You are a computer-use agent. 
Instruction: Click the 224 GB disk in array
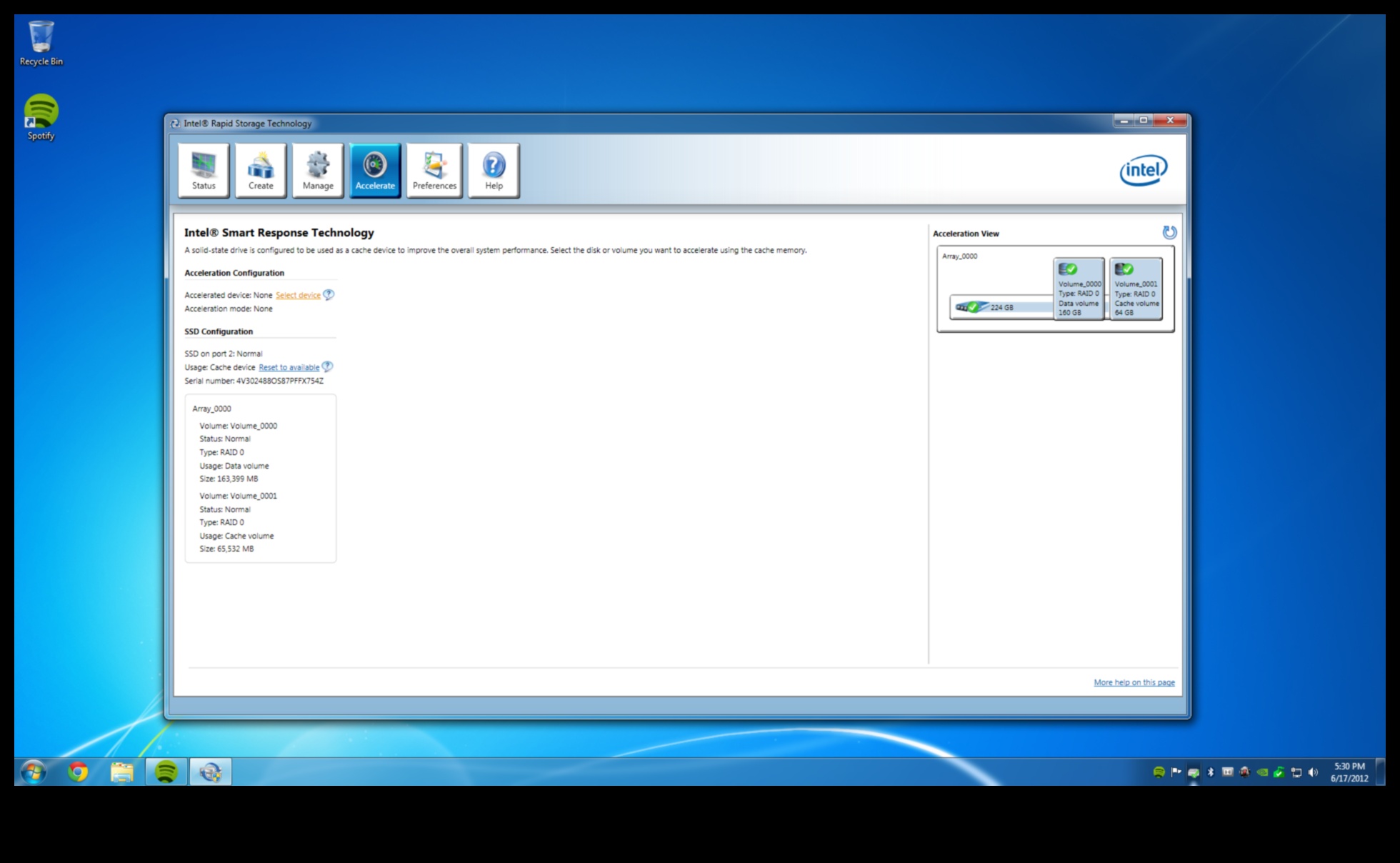[x=993, y=307]
